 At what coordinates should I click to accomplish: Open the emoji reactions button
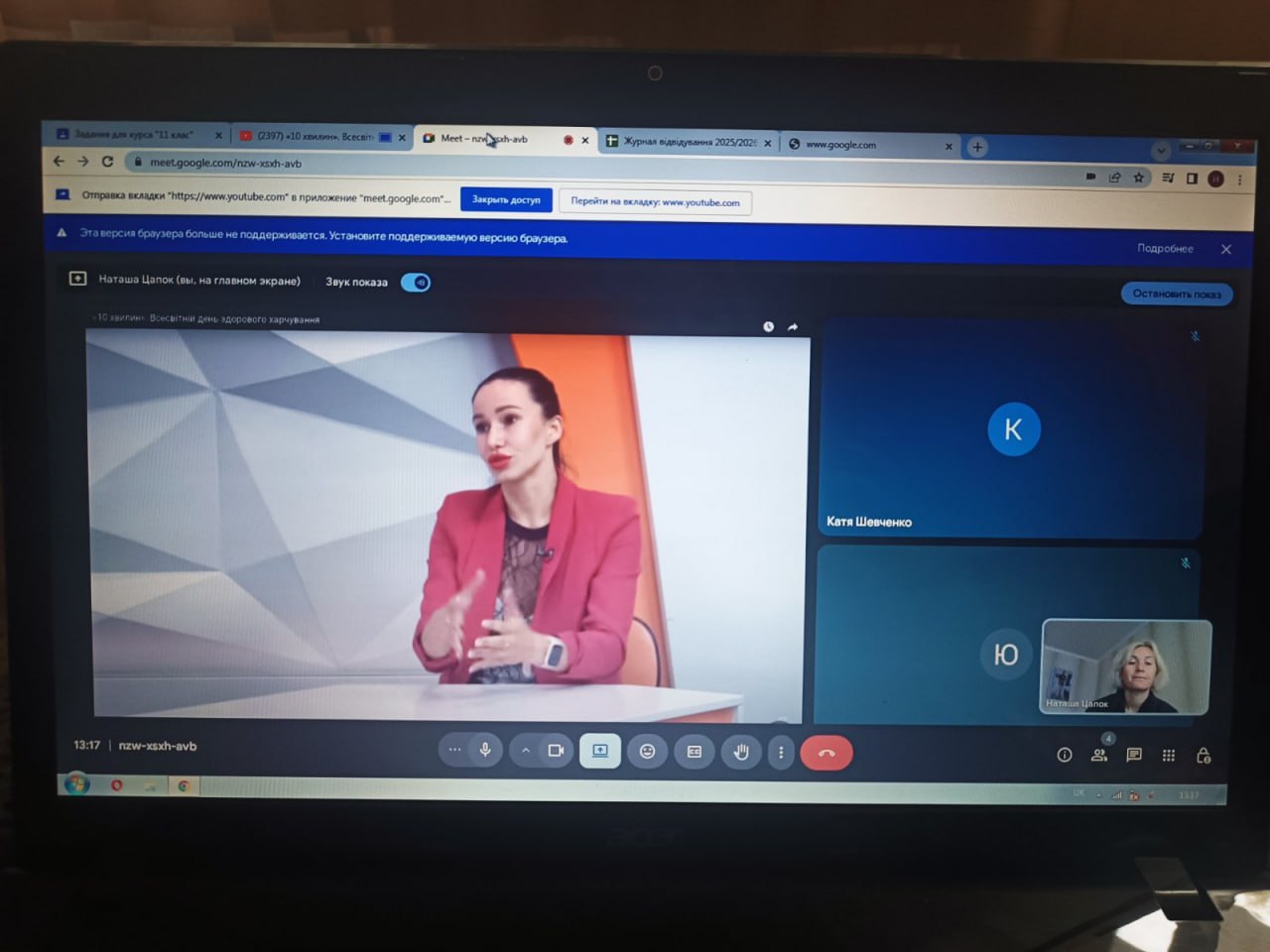647,752
